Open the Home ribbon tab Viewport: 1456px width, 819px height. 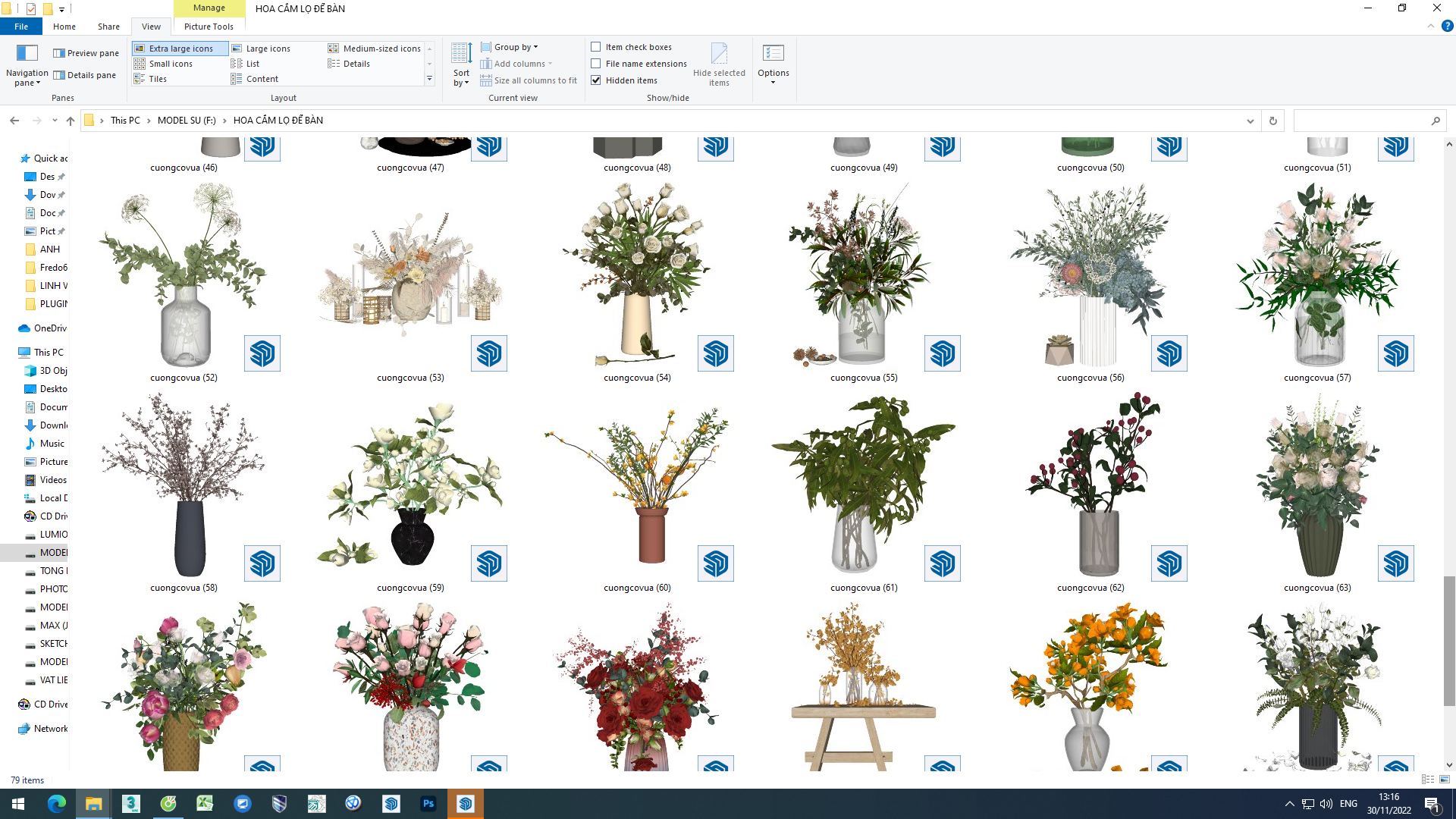click(x=64, y=27)
